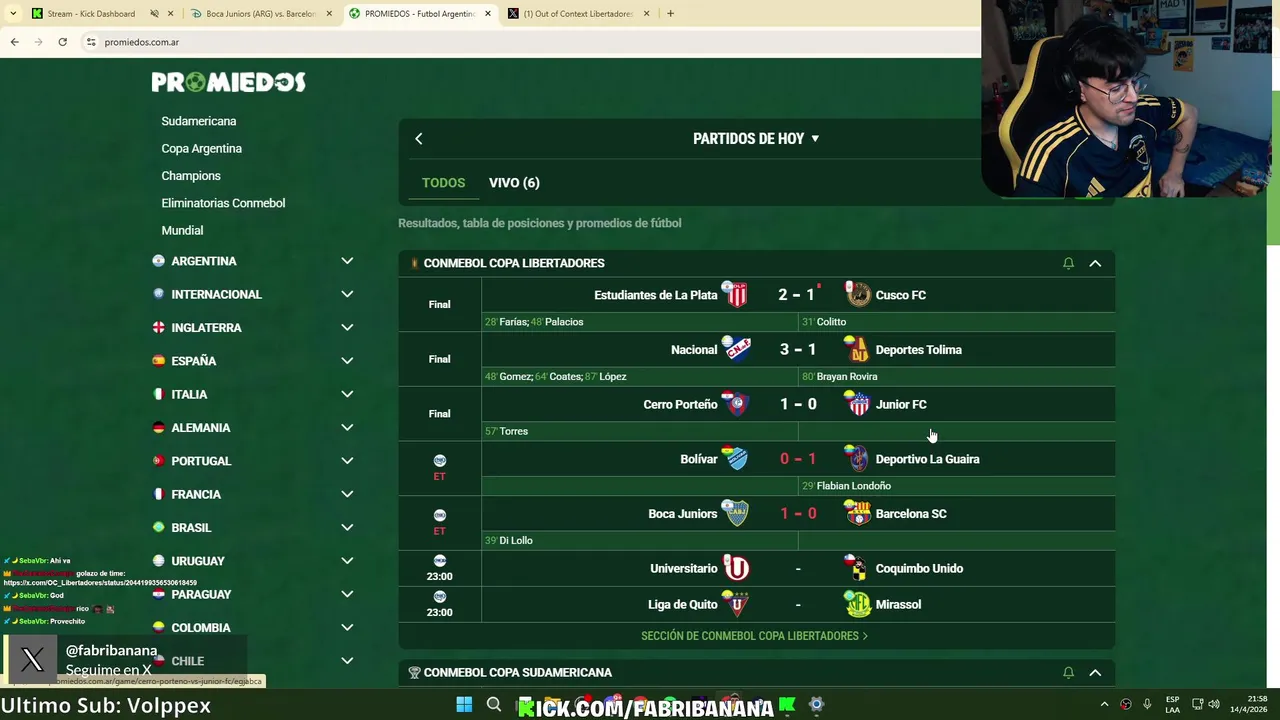
Task: Close the PROMIEDOS browser tab
Action: [x=488, y=14]
